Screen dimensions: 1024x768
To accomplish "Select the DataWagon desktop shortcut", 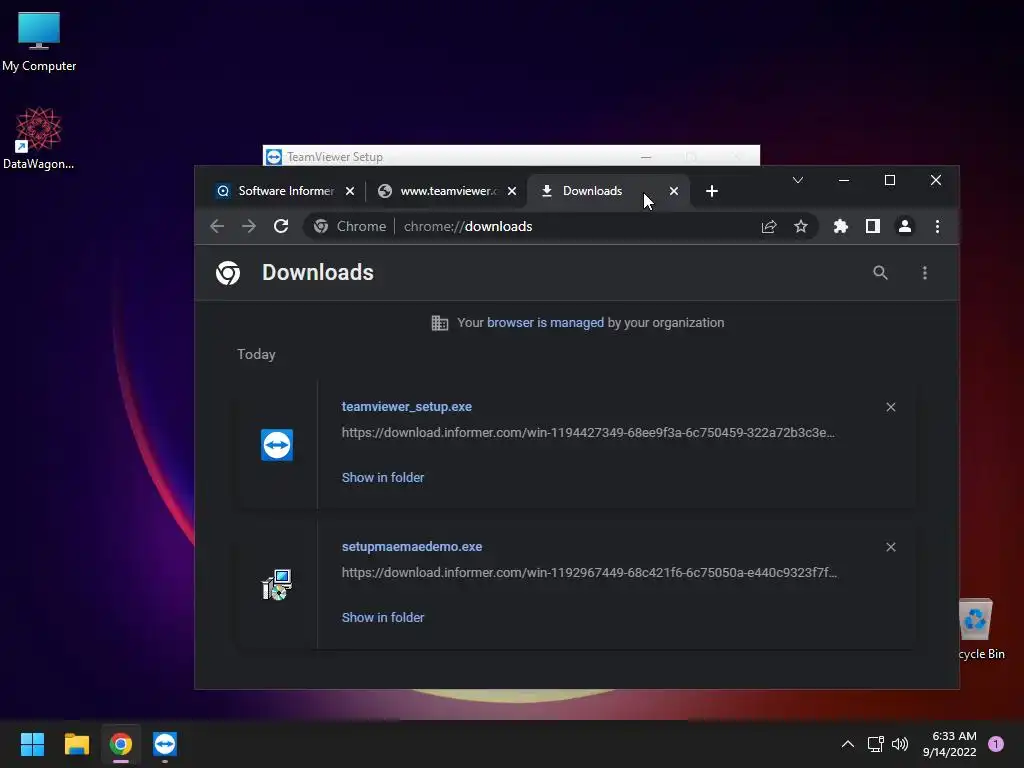I will tap(39, 139).
